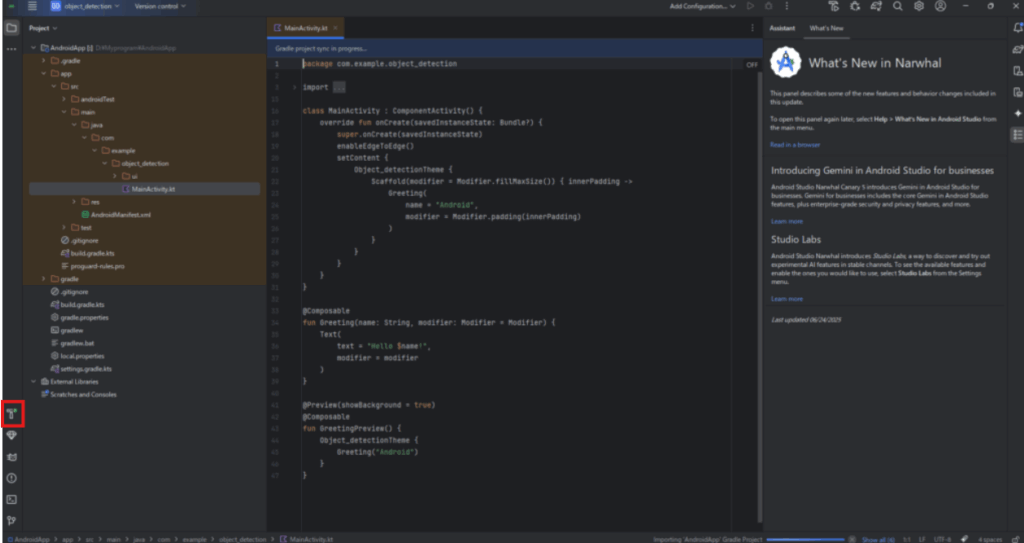Toggle the OFF inspections indicator in editor
Viewport: 1024px width, 543px height.
752,65
